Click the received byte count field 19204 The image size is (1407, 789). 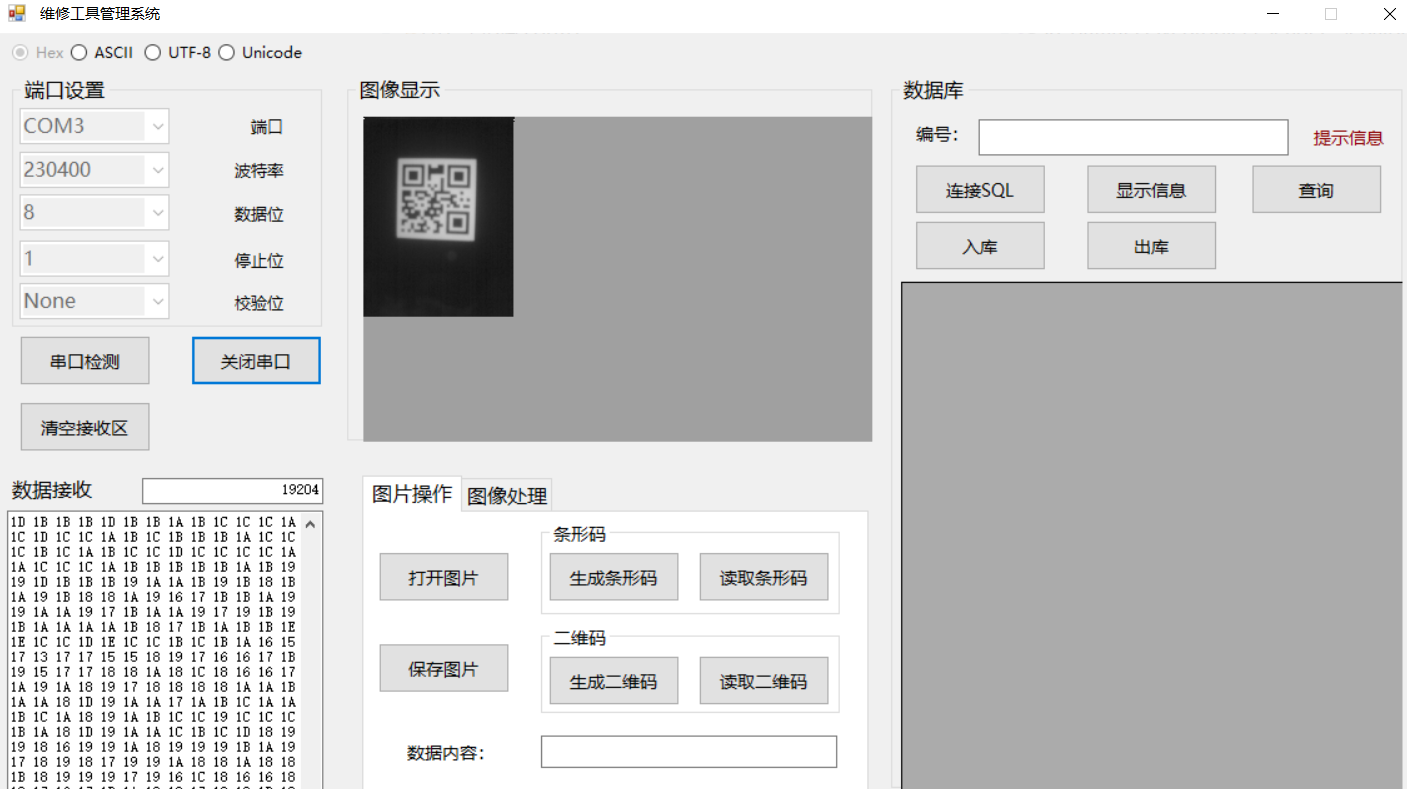232,490
